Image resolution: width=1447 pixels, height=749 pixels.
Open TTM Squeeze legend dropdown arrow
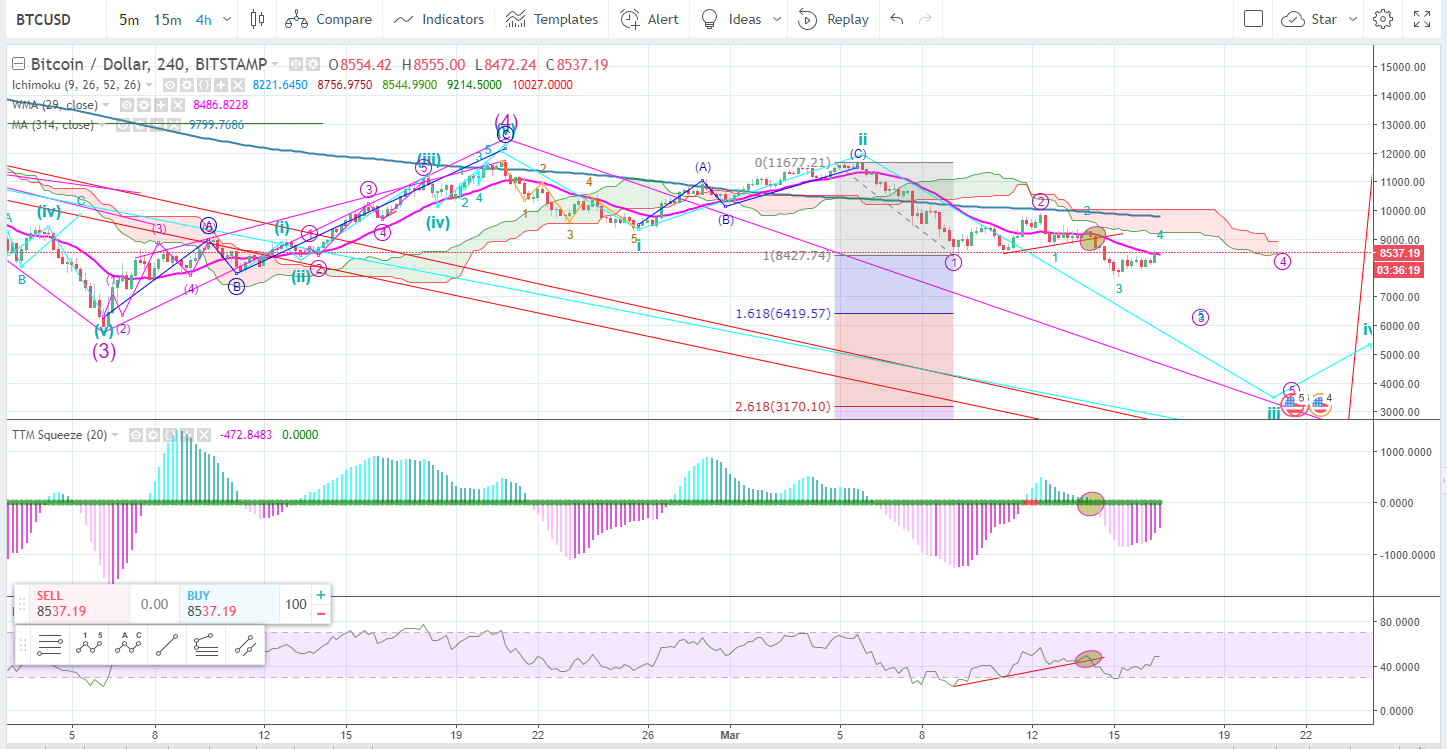pos(115,435)
